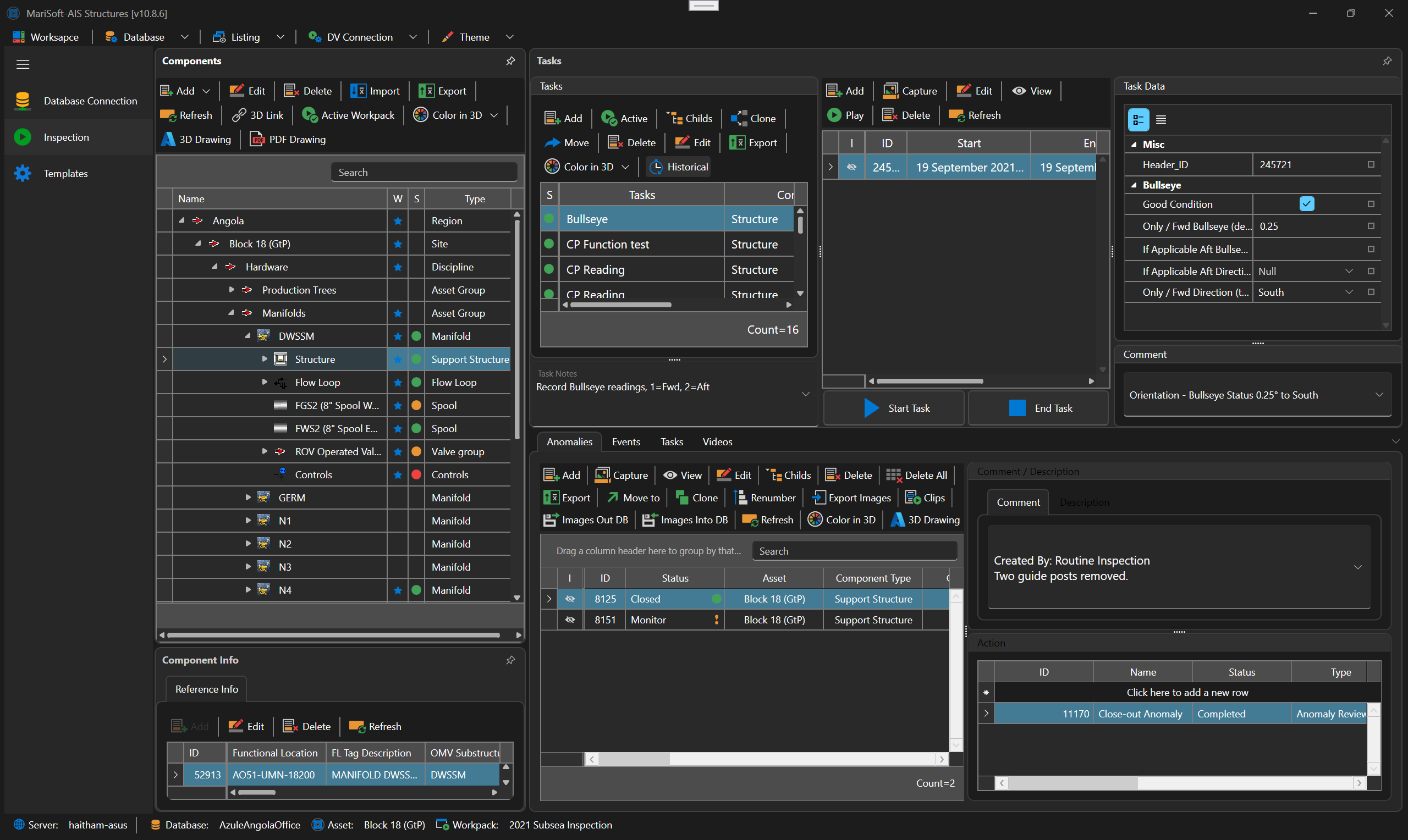Viewport: 1408px width, 840px height.
Task: Open the Workspace menu
Action: click(x=46, y=37)
